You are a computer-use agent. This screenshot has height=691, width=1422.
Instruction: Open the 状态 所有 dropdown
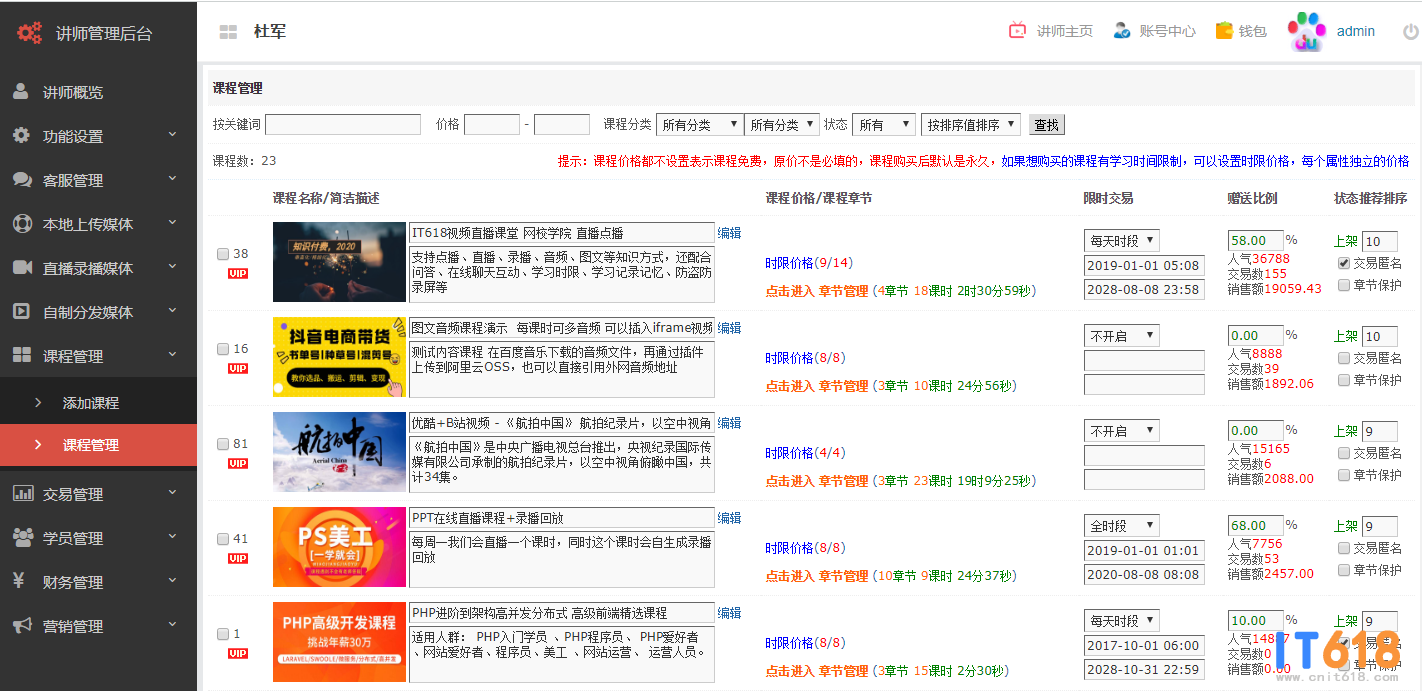883,125
